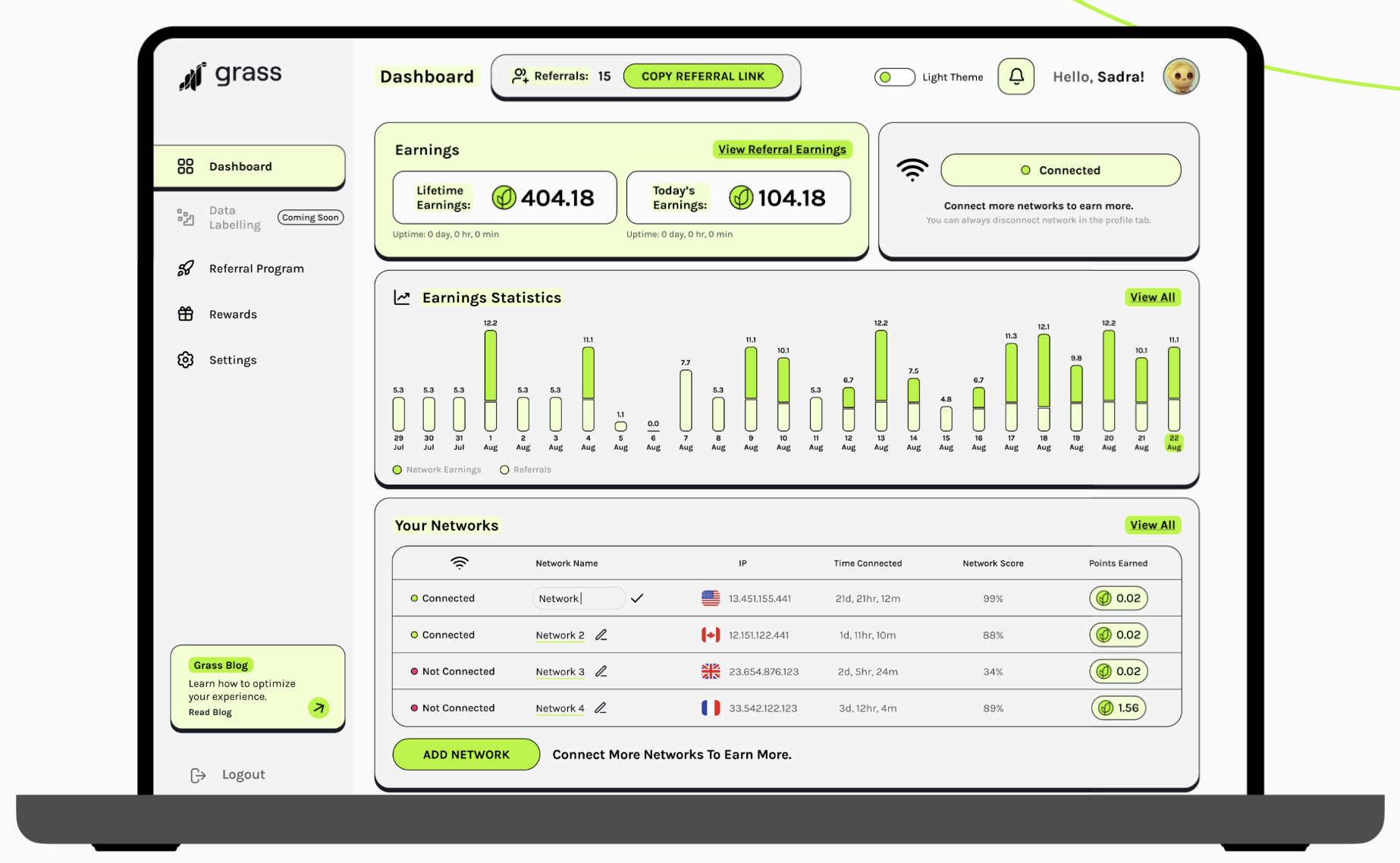Confirm network name with checkmark

click(x=637, y=598)
